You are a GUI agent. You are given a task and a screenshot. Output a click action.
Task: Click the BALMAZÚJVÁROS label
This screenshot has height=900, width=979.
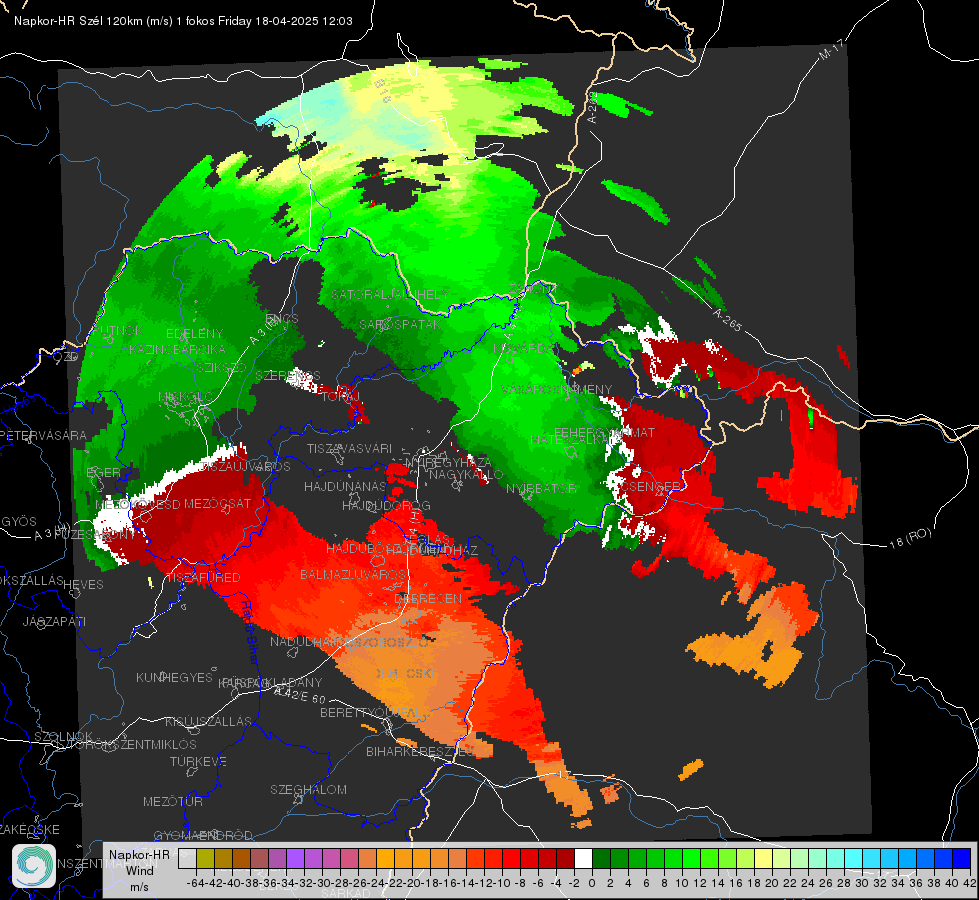click(353, 574)
